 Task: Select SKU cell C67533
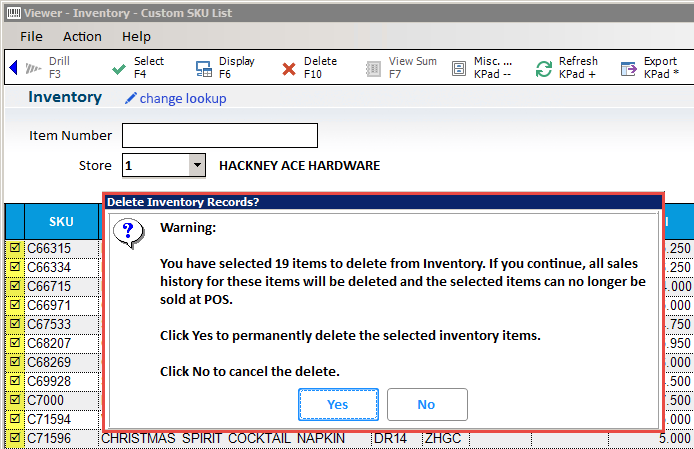[62, 325]
